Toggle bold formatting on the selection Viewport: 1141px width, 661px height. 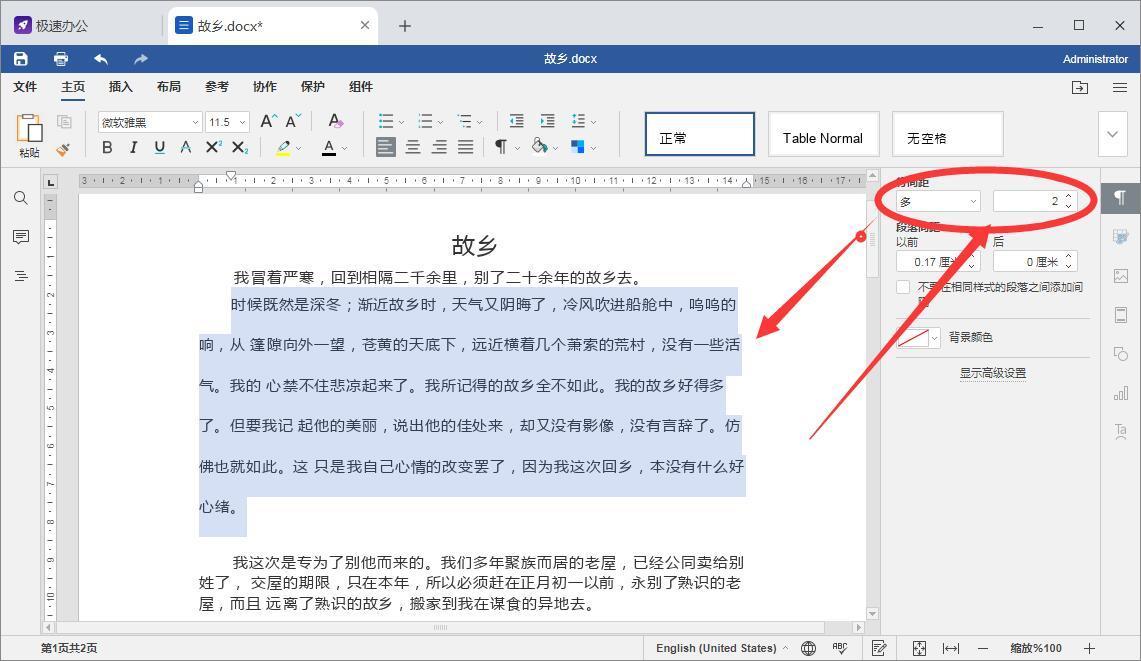[x=107, y=147]
